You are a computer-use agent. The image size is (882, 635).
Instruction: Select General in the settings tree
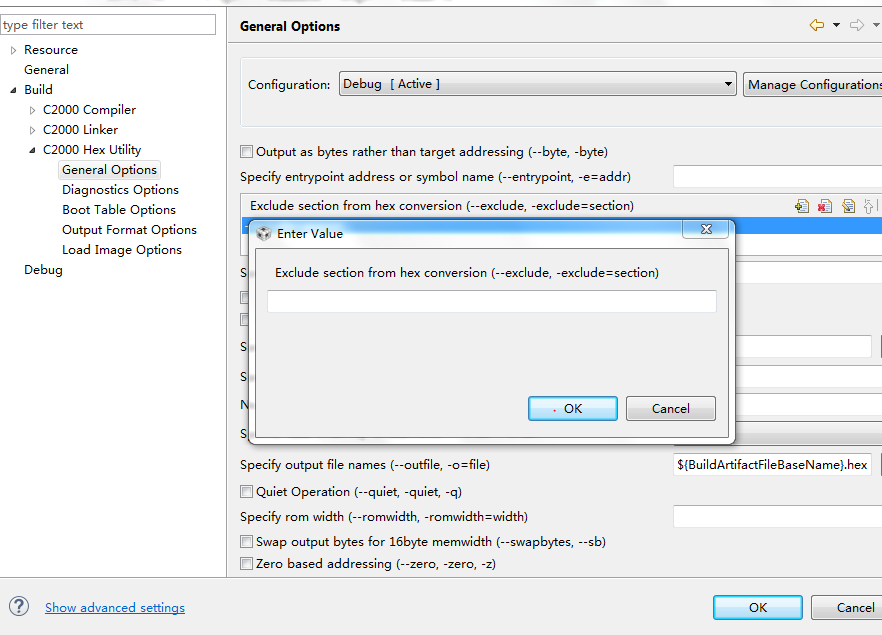tap(46, 70)
